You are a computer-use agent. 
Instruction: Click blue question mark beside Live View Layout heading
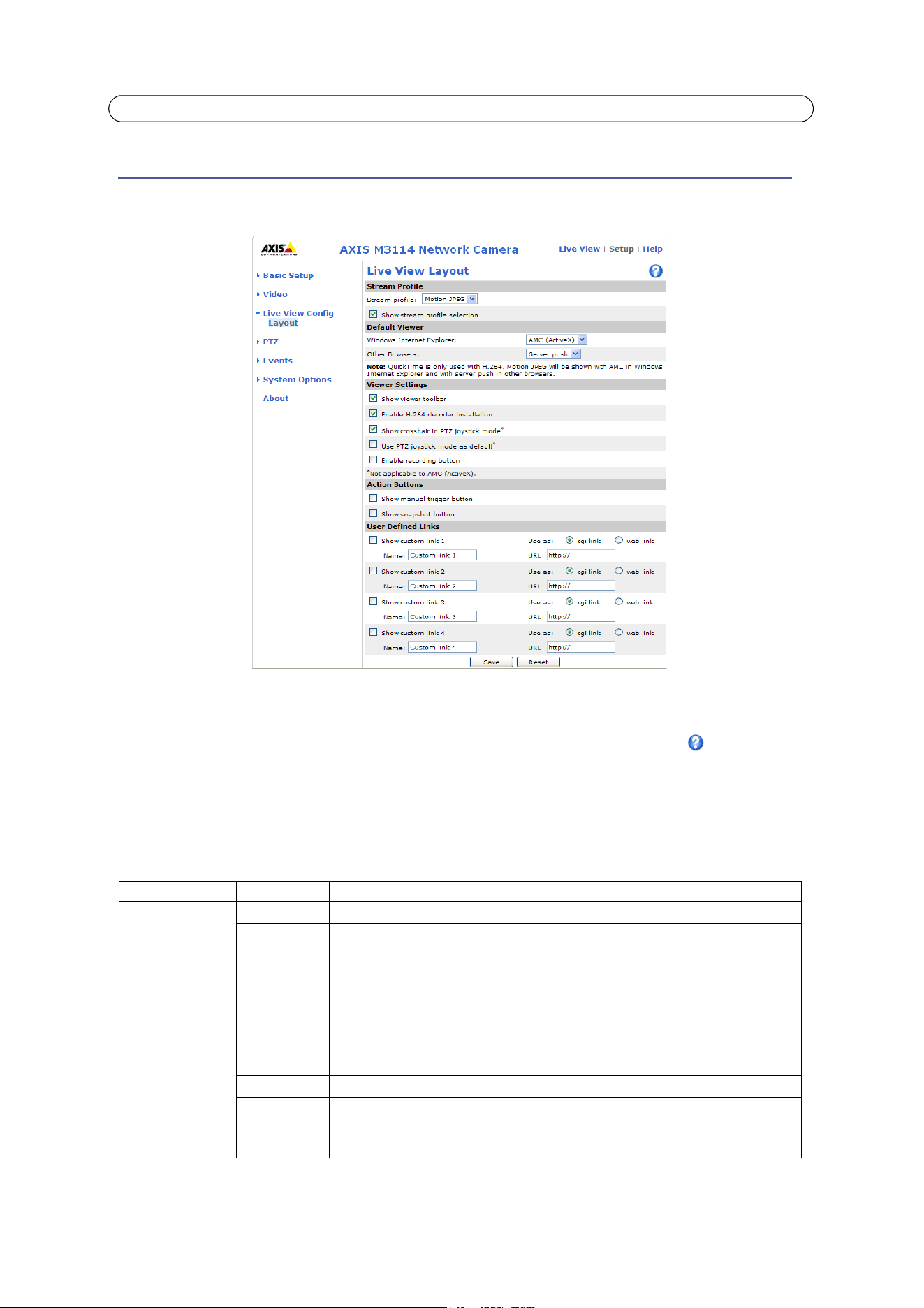coord(656,271)
